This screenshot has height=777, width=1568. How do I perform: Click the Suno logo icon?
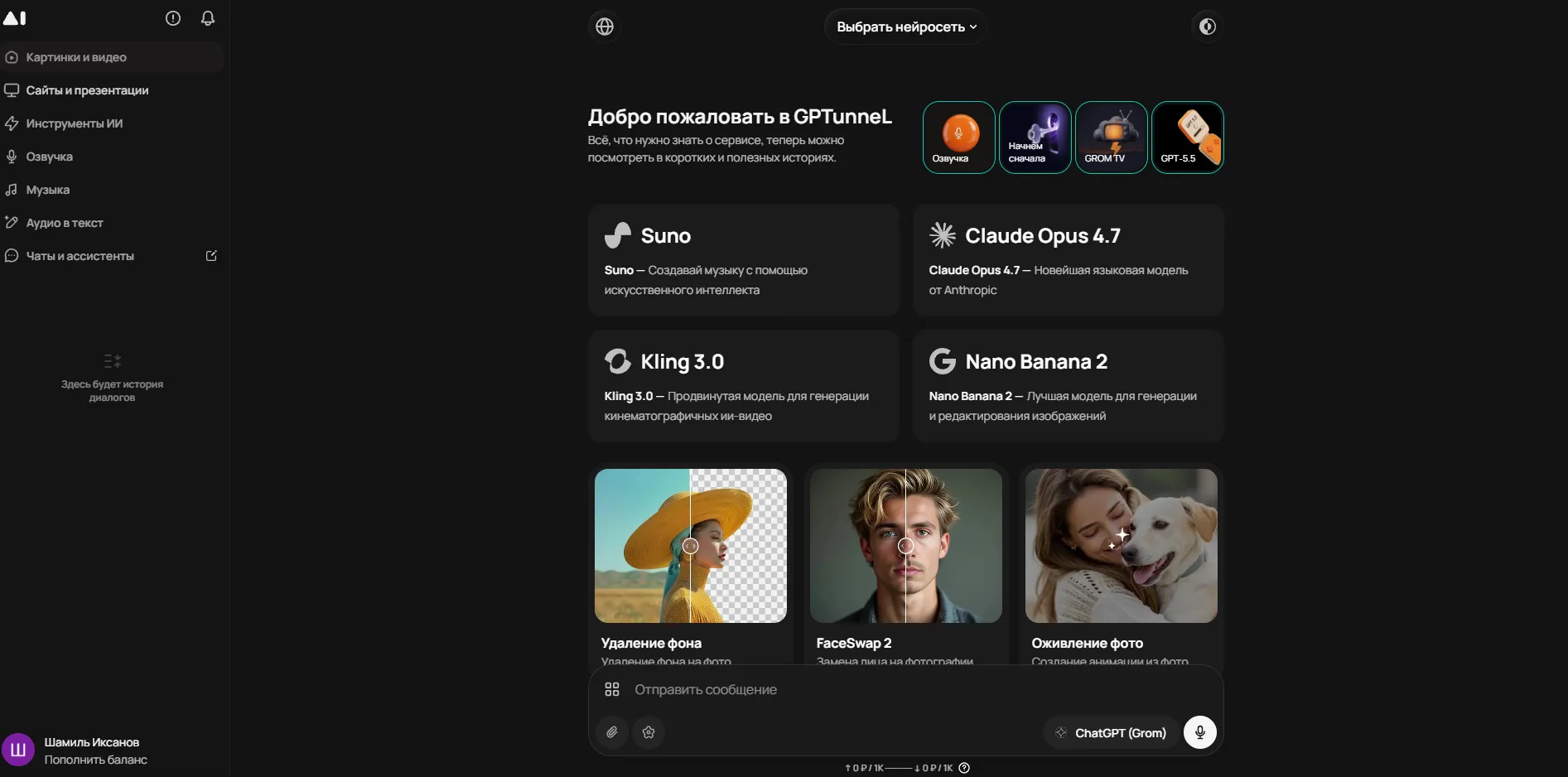[x=618, y=235]
